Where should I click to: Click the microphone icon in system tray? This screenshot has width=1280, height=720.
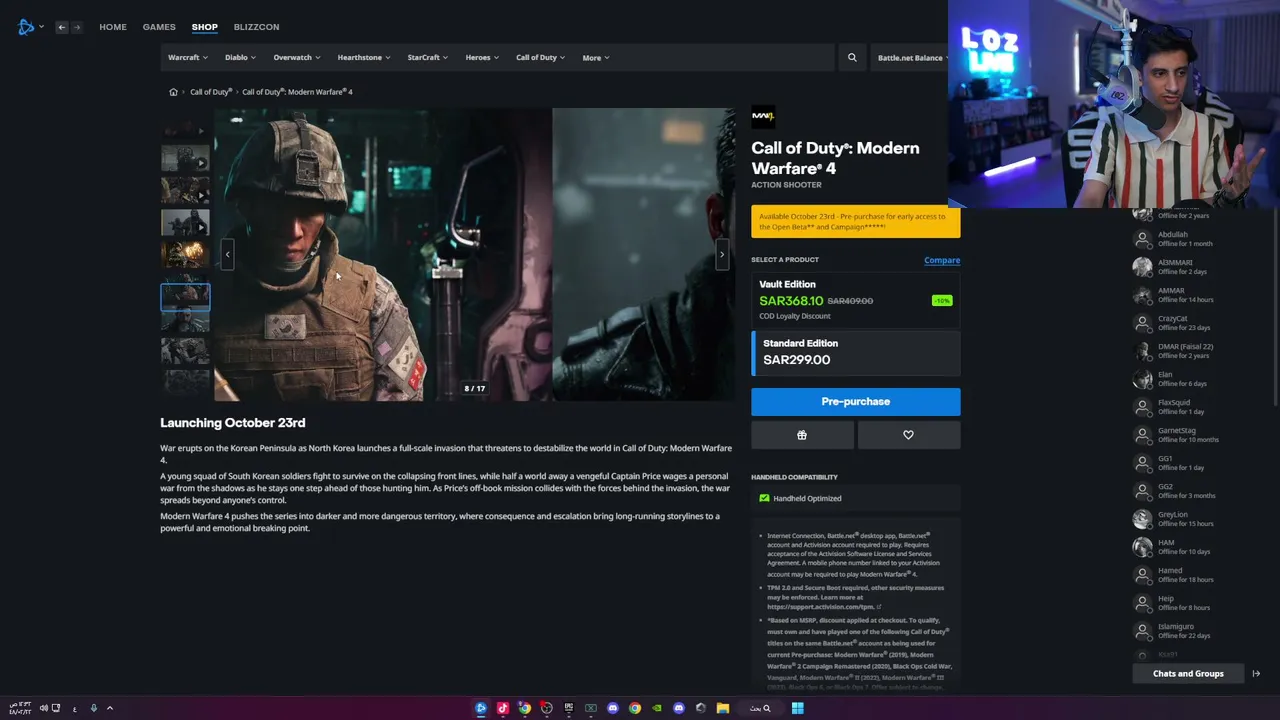pyautogui.click(x=94, y=708)
